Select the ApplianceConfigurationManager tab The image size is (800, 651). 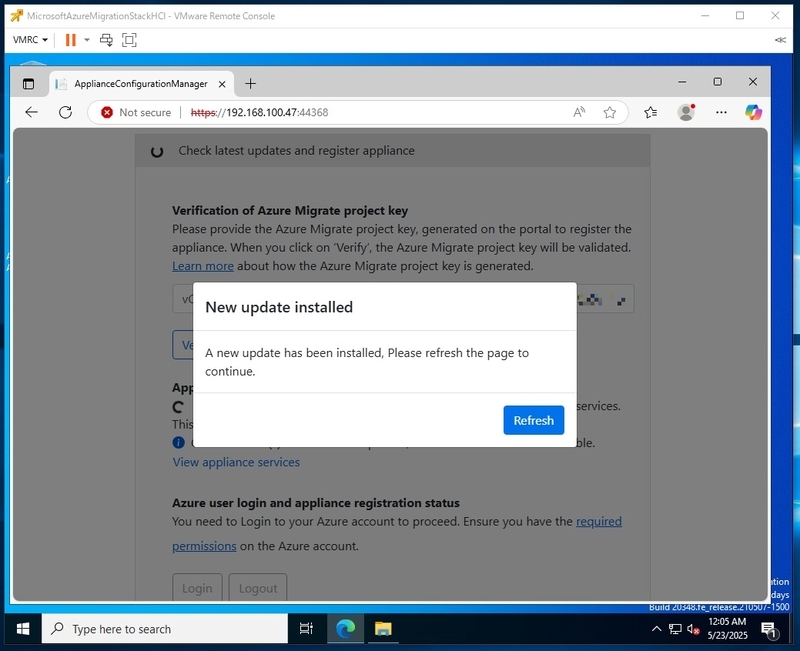pos(141,84)
